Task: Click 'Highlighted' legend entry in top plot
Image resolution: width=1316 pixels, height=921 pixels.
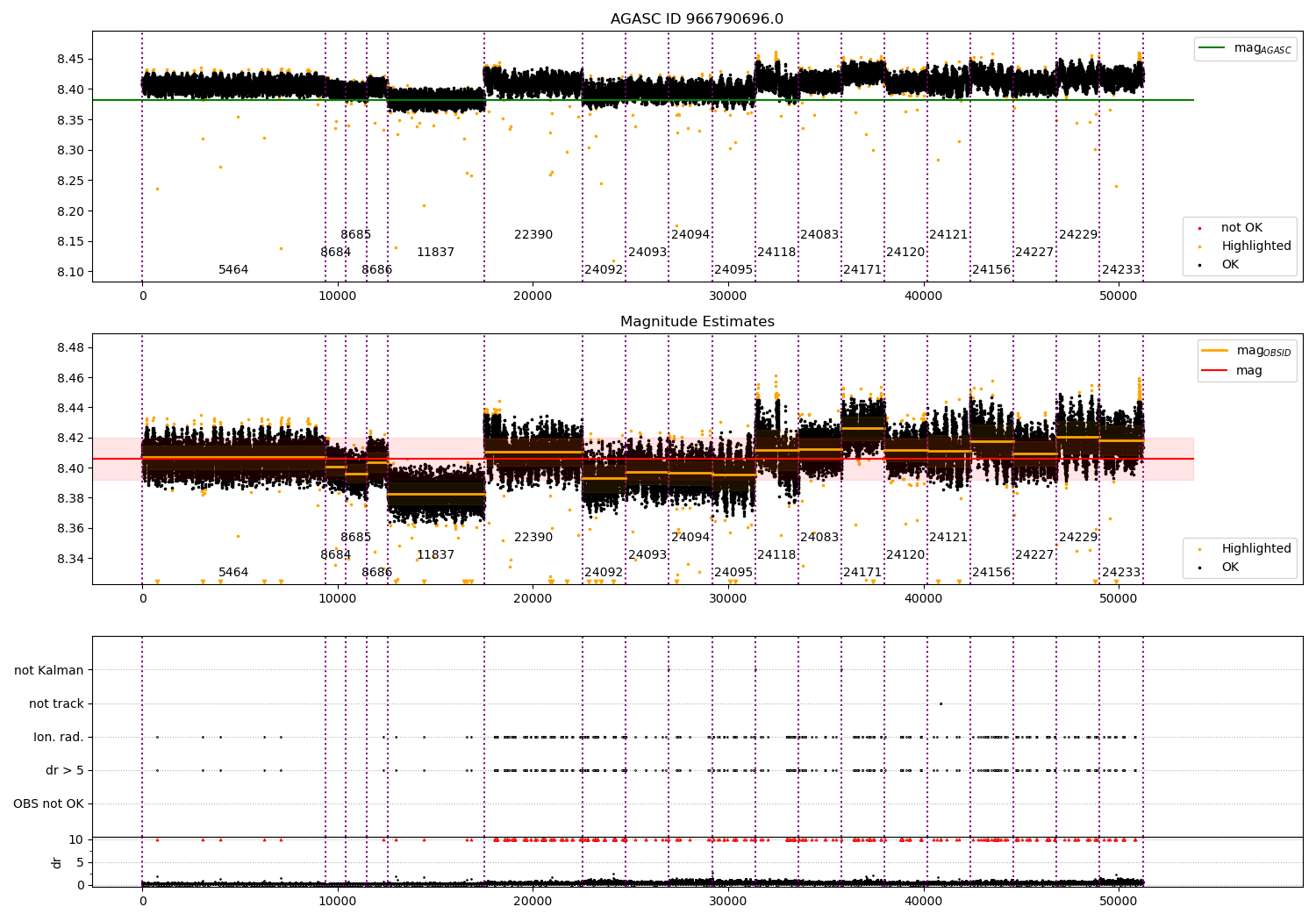Action: coord(1241,246)
